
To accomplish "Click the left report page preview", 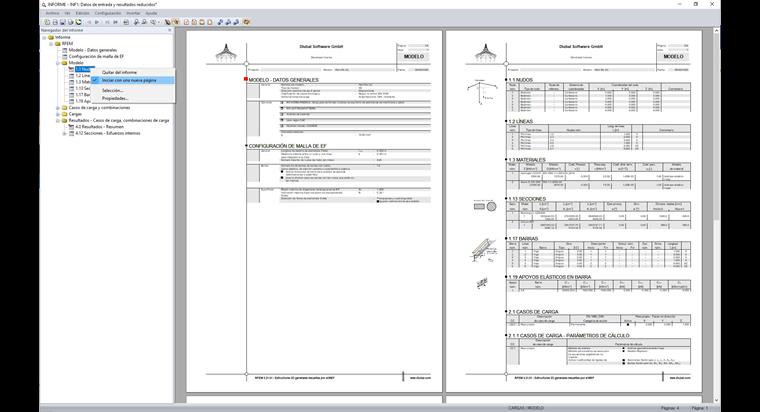I will tap(314, 211).
